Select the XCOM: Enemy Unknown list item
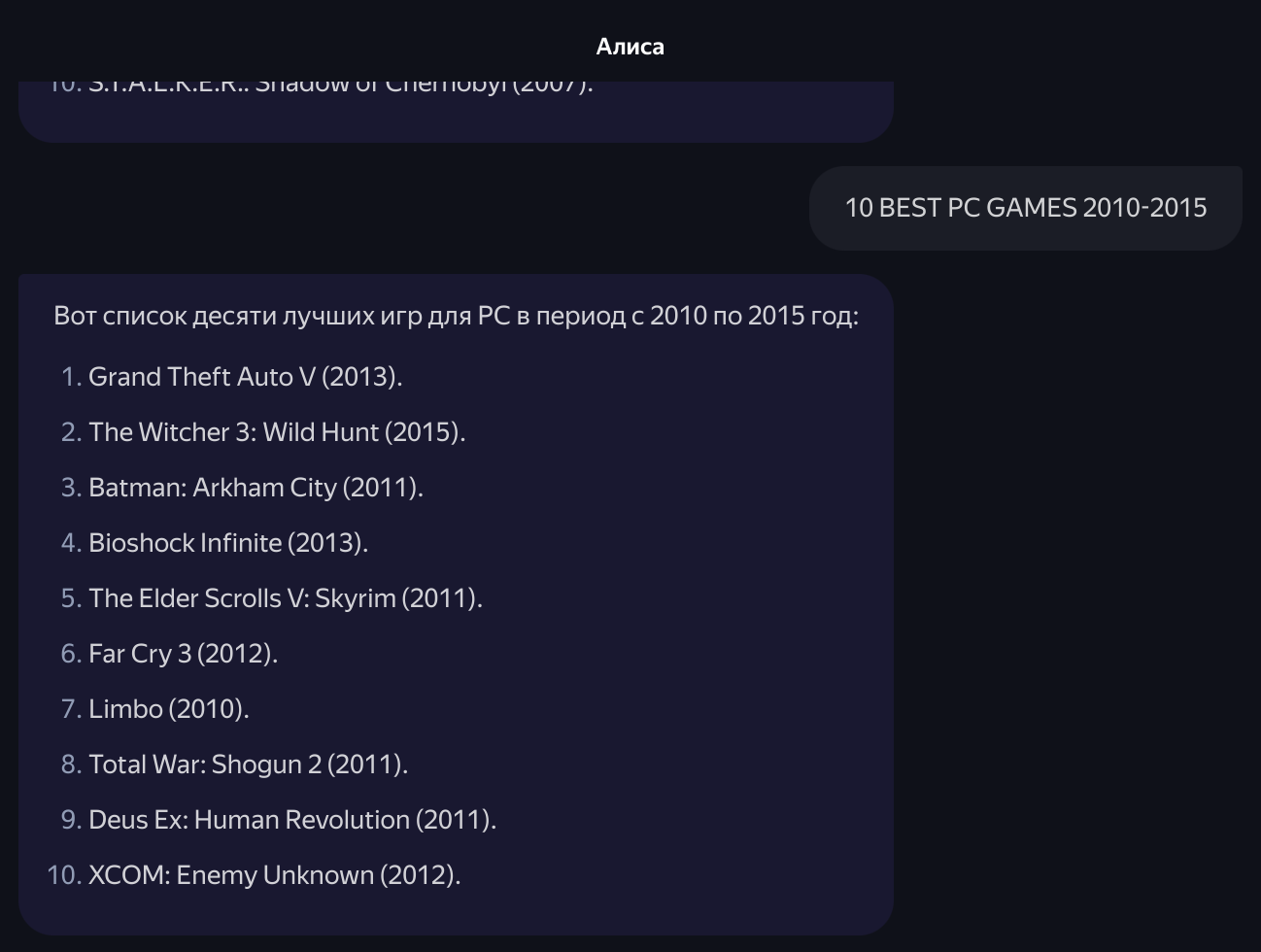Screen dimensions: 1261x952 (274, 875)
